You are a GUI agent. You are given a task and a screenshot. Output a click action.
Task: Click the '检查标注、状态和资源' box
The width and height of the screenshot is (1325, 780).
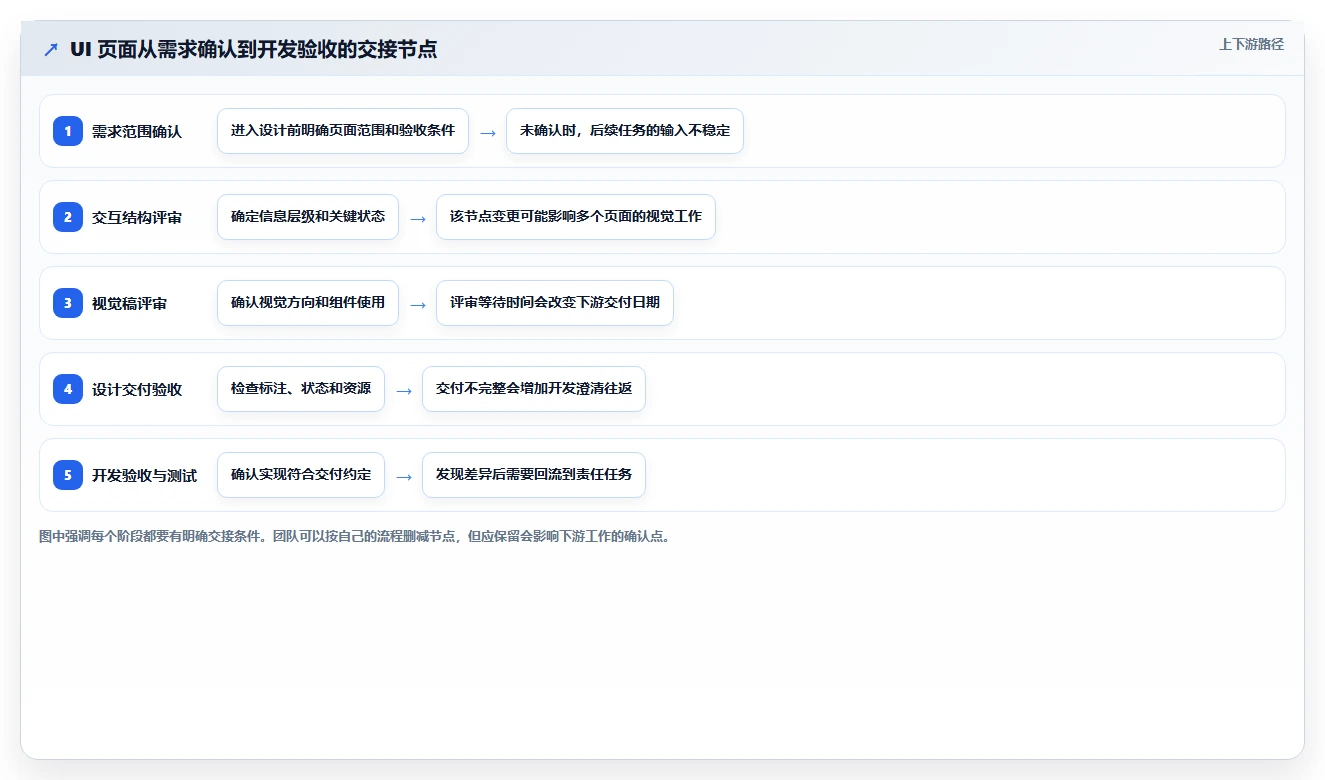(x=301, y=389)
